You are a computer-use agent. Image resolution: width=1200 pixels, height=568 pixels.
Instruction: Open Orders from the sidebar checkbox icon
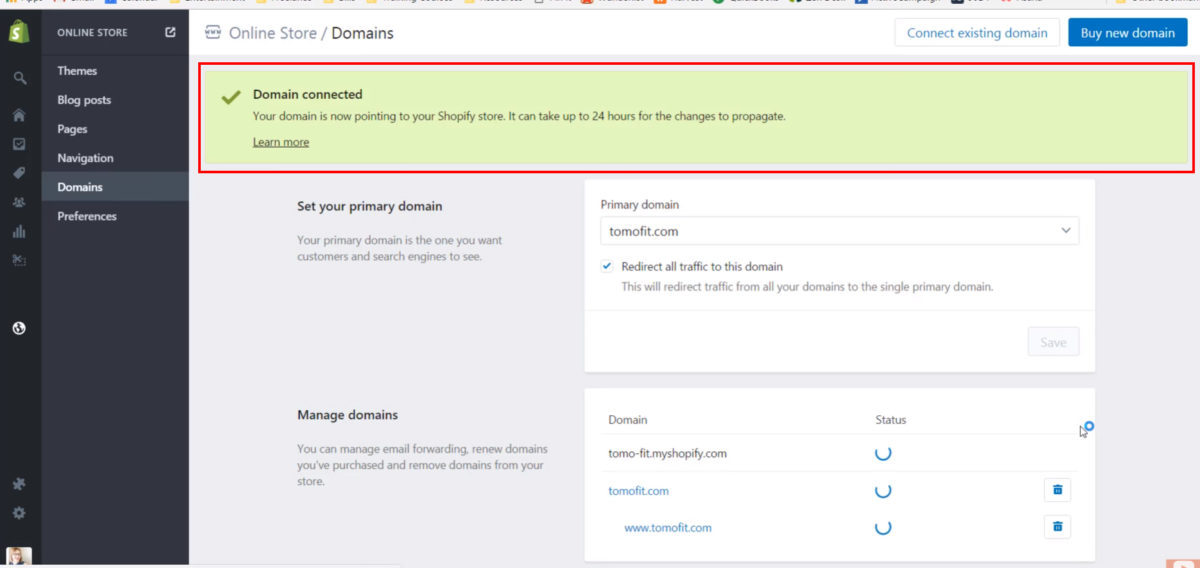click(x=19, y=144)
